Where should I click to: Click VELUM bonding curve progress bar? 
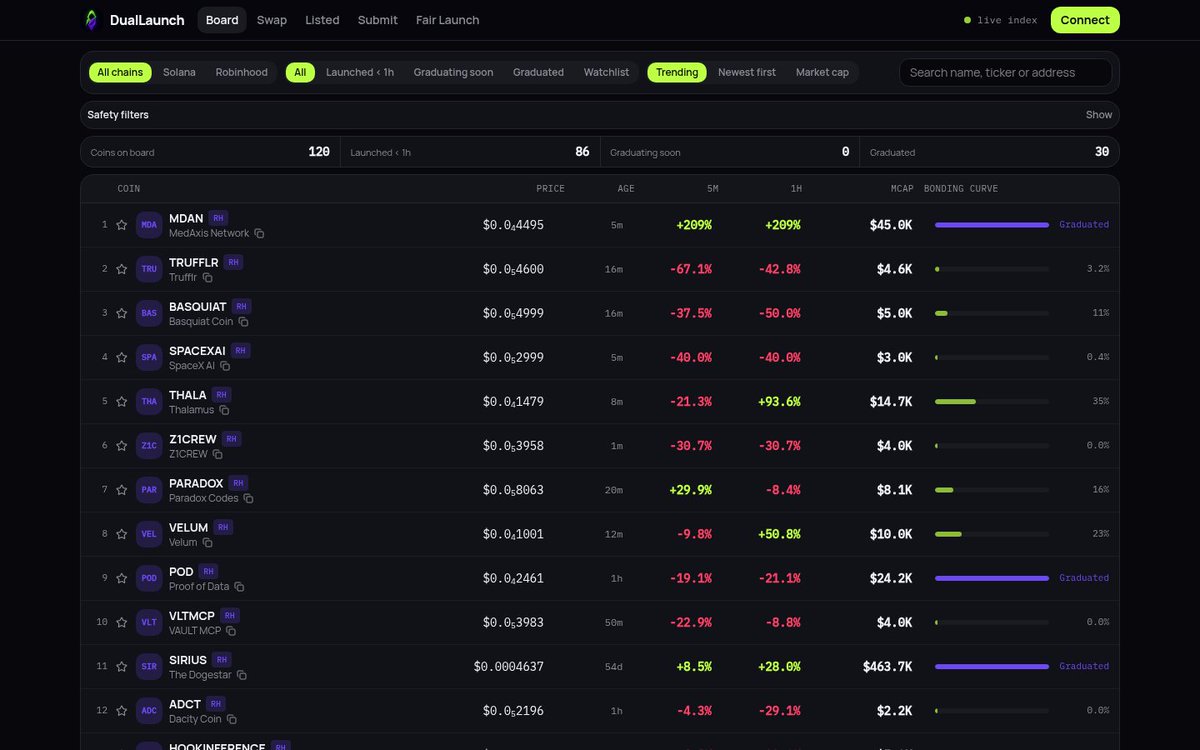tap(992, 534)
